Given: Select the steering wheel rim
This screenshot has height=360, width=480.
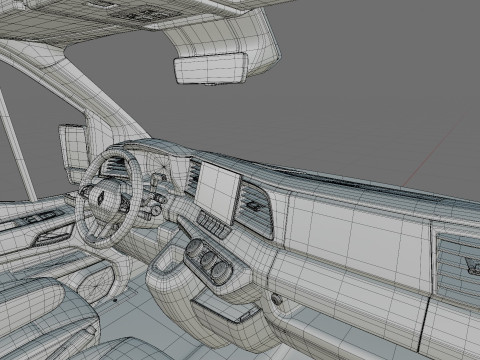Looking at the screenshot, I should tap(109, 198).
